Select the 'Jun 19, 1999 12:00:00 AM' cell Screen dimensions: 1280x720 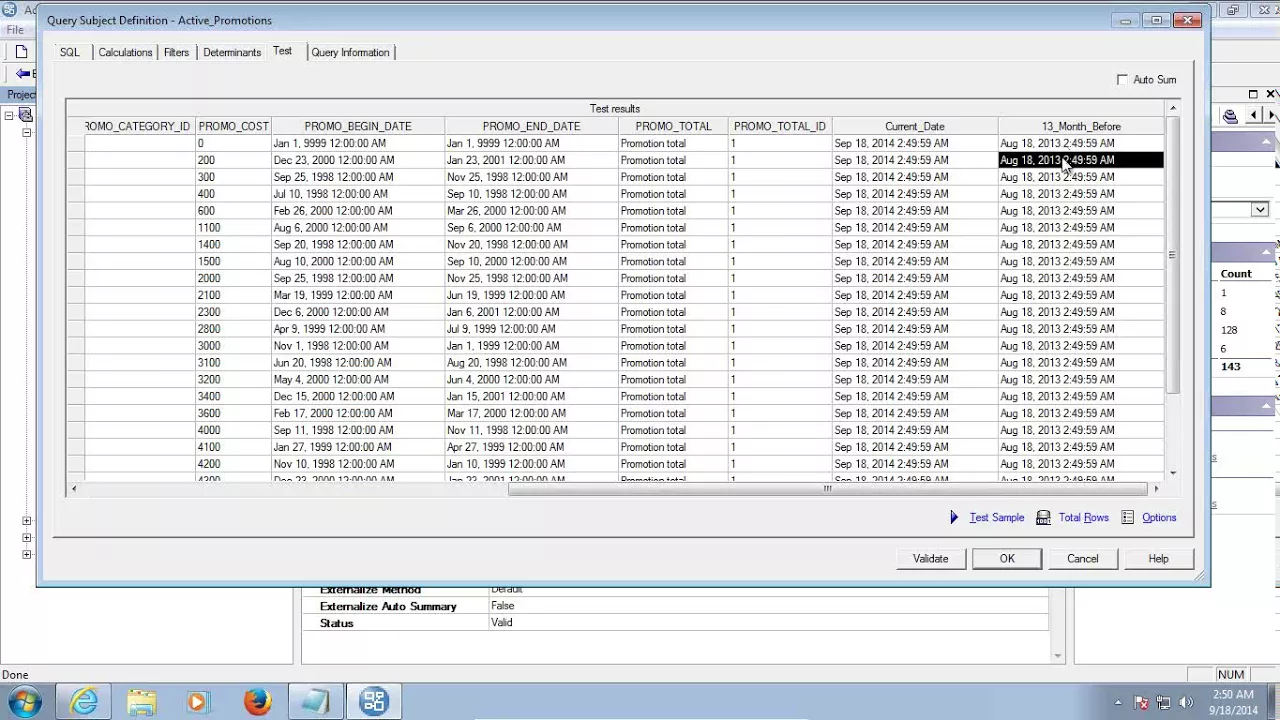(x=531, y=295)
